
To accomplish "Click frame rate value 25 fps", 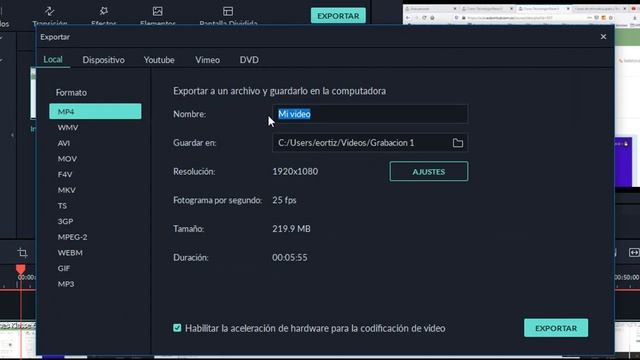I will [x=284, y=200].
